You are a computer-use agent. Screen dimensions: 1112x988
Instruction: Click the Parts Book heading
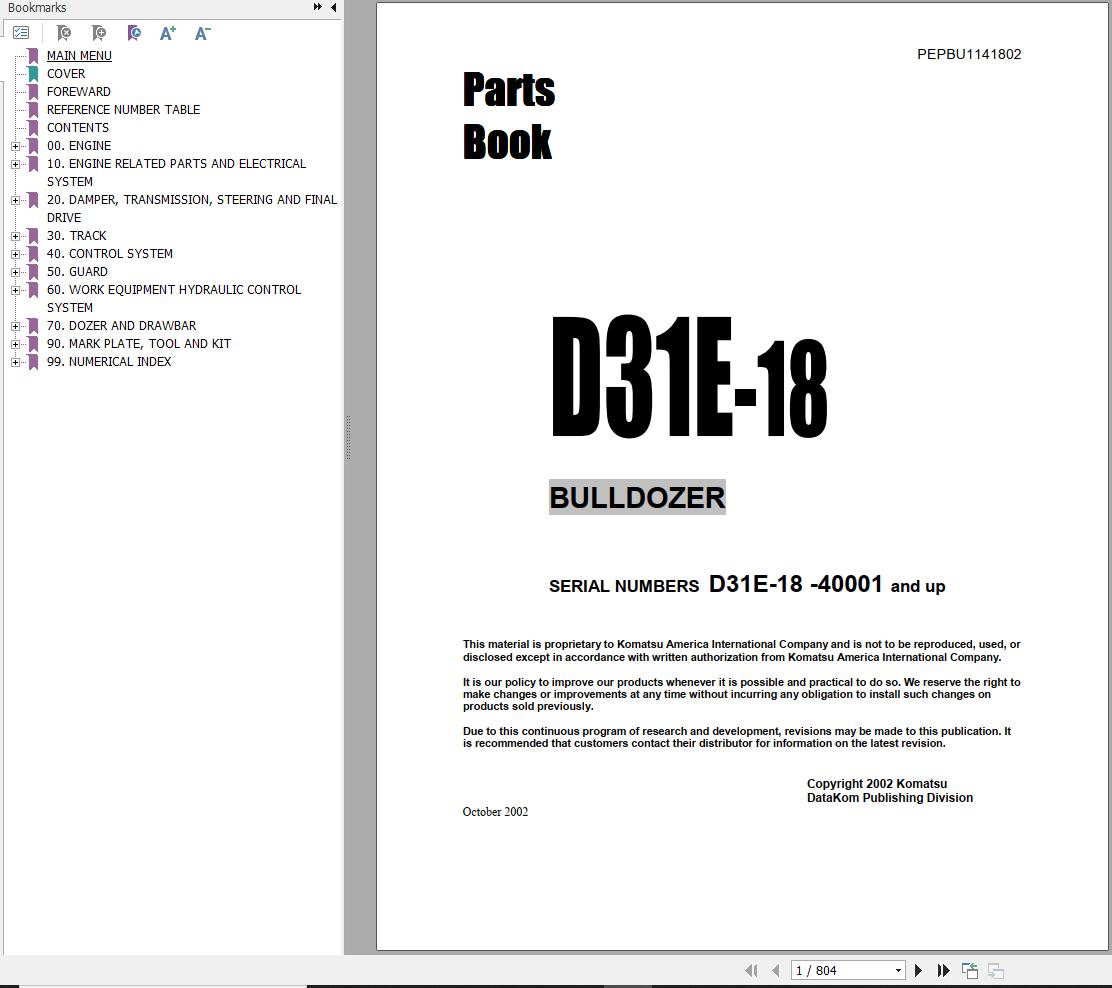(x=508, y=116)
